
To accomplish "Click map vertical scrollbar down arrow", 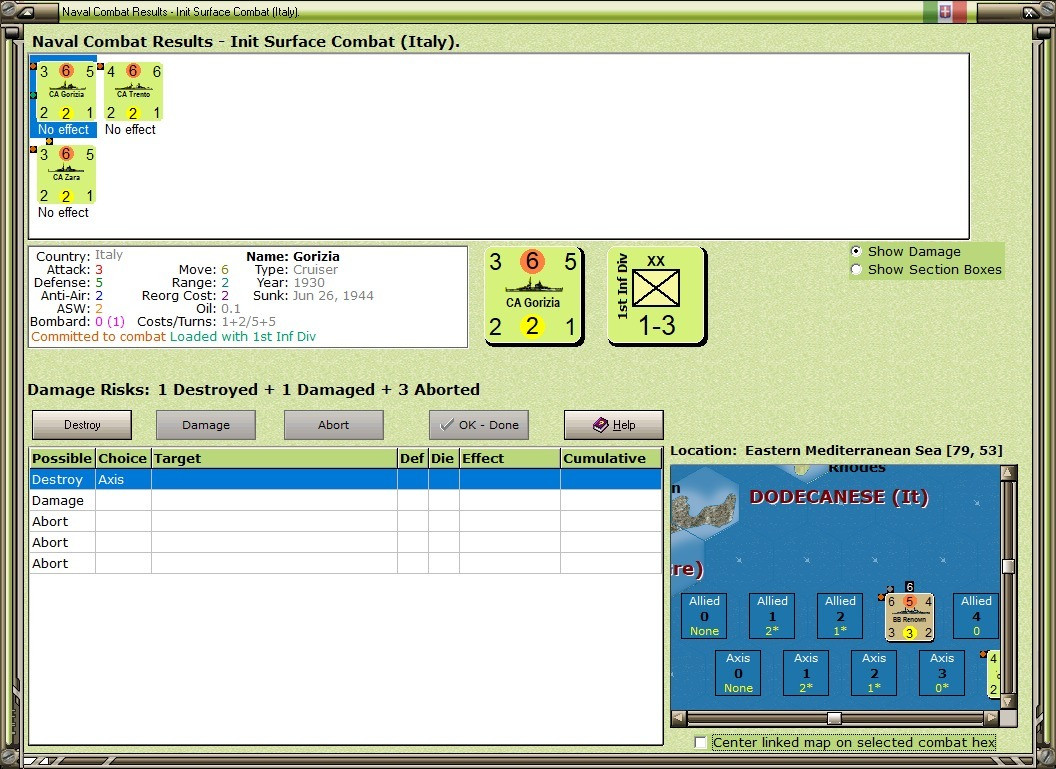I will (1008, 702).
